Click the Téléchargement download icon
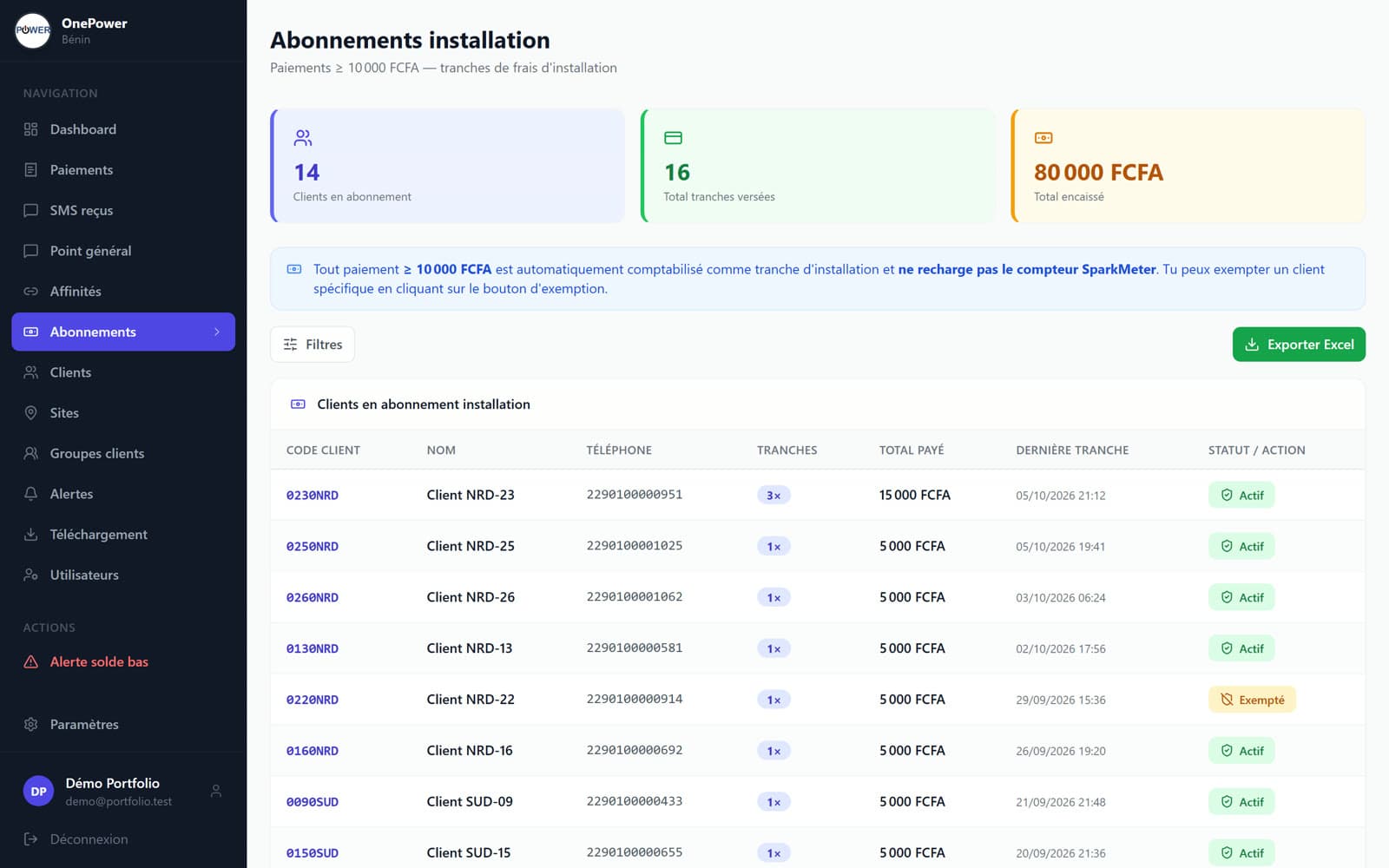 (31, 535)
